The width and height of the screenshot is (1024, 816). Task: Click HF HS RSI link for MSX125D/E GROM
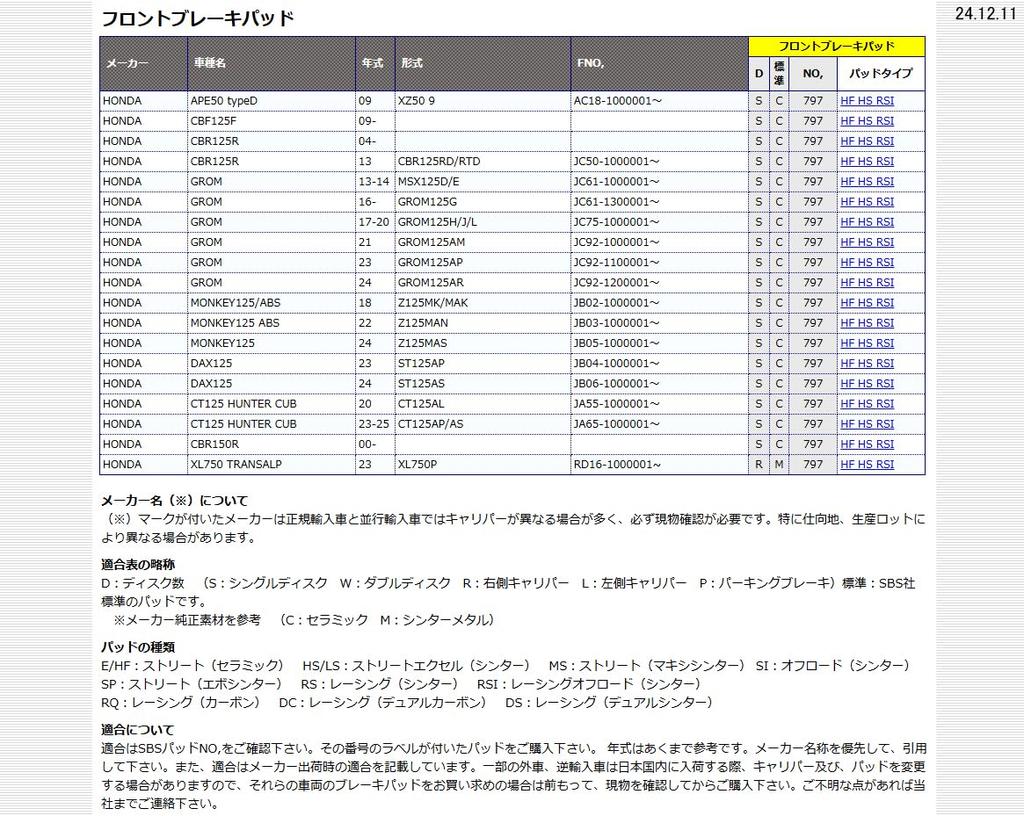pos(867,182)
